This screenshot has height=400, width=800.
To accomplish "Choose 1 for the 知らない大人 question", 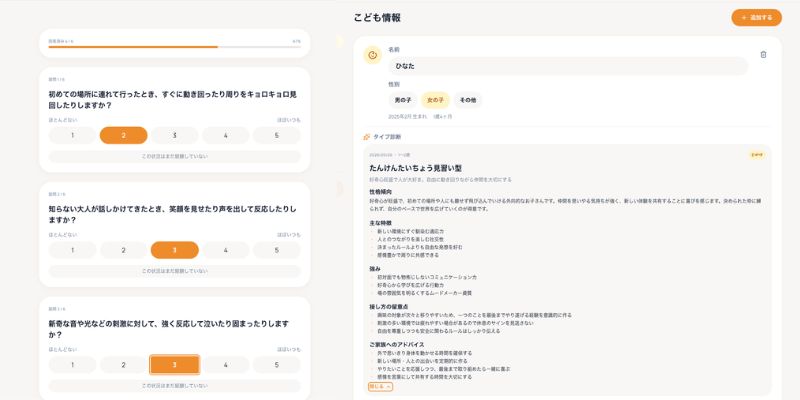I will (72, 250).
